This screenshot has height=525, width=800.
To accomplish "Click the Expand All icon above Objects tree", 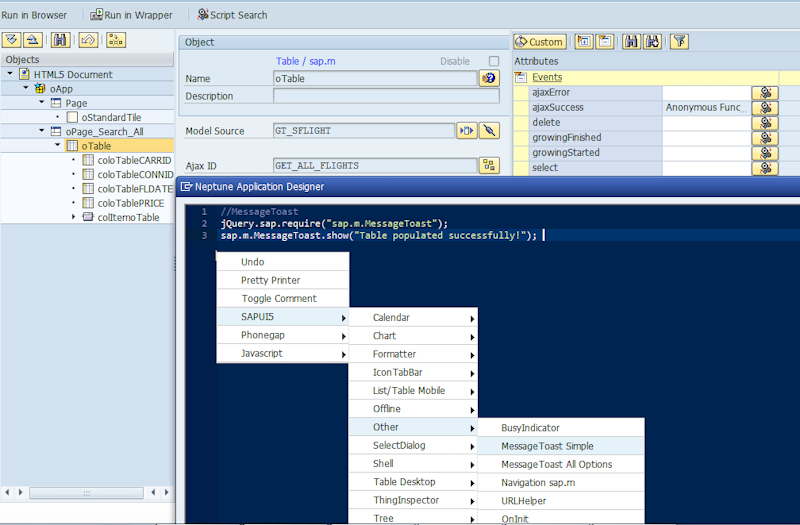I will (11, 40).
